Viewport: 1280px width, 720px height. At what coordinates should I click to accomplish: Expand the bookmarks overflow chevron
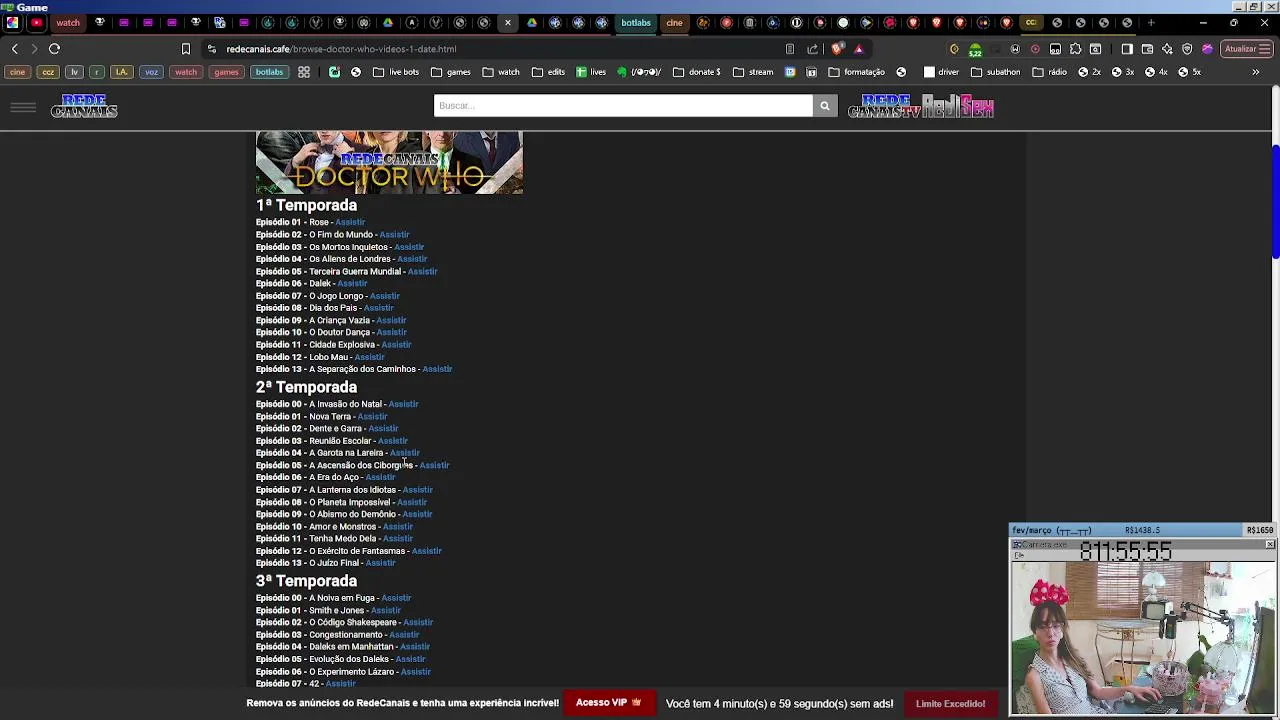[1255, 72]
